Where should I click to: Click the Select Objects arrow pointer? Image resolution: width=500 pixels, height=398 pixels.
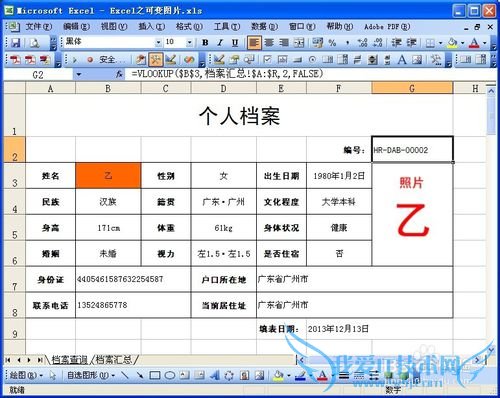(x=53, y=376)
